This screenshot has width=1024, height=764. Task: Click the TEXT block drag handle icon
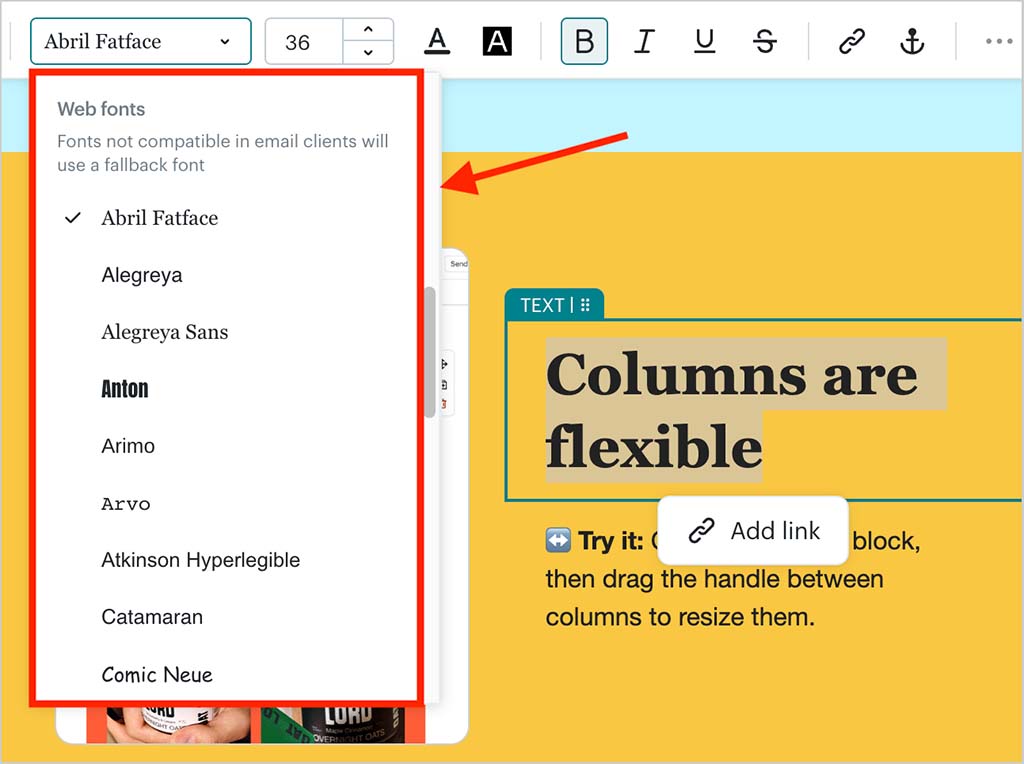point(585,305)
